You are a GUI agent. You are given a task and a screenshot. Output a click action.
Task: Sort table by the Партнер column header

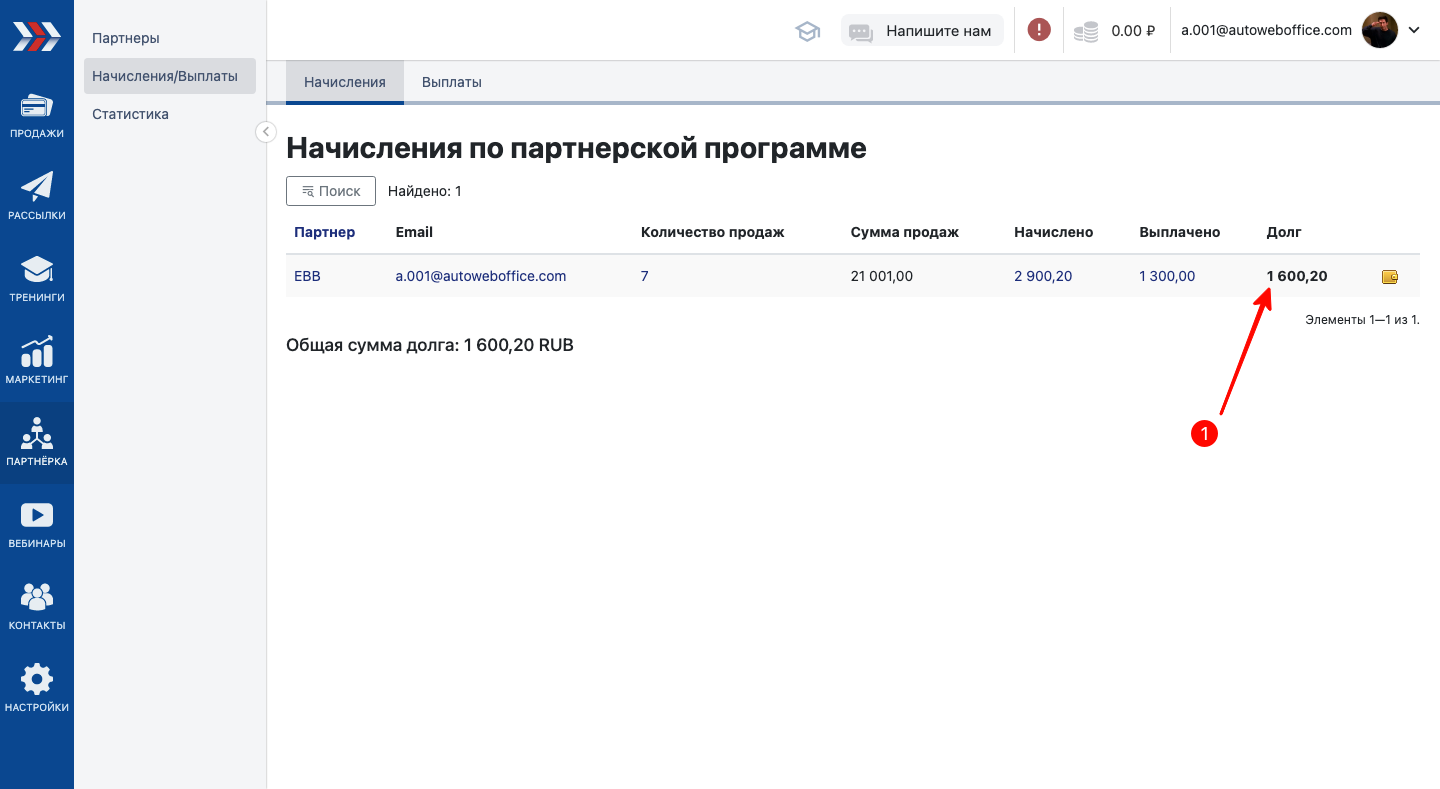tap(324, 232)
